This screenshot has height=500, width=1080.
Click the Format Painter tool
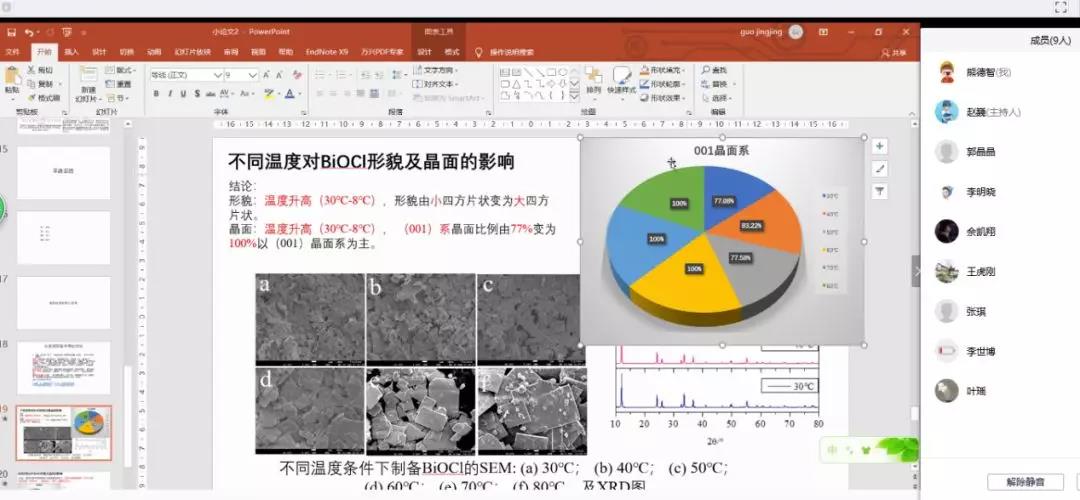coord(45,98)
